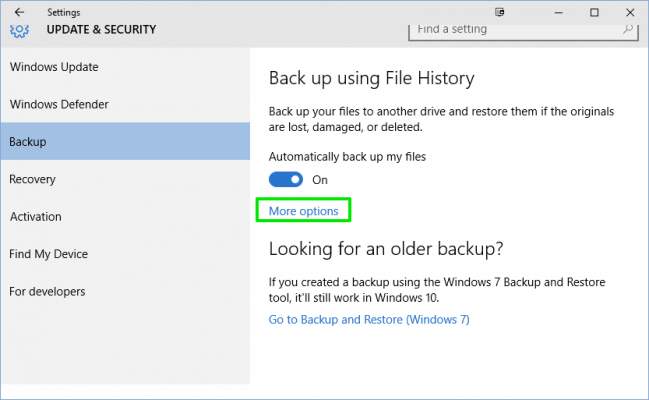Image resolution: width=649 pixels, height=400 pixels.
Task: Open Windows Update section
Action: pyautogui.click(x=125, y=67)
